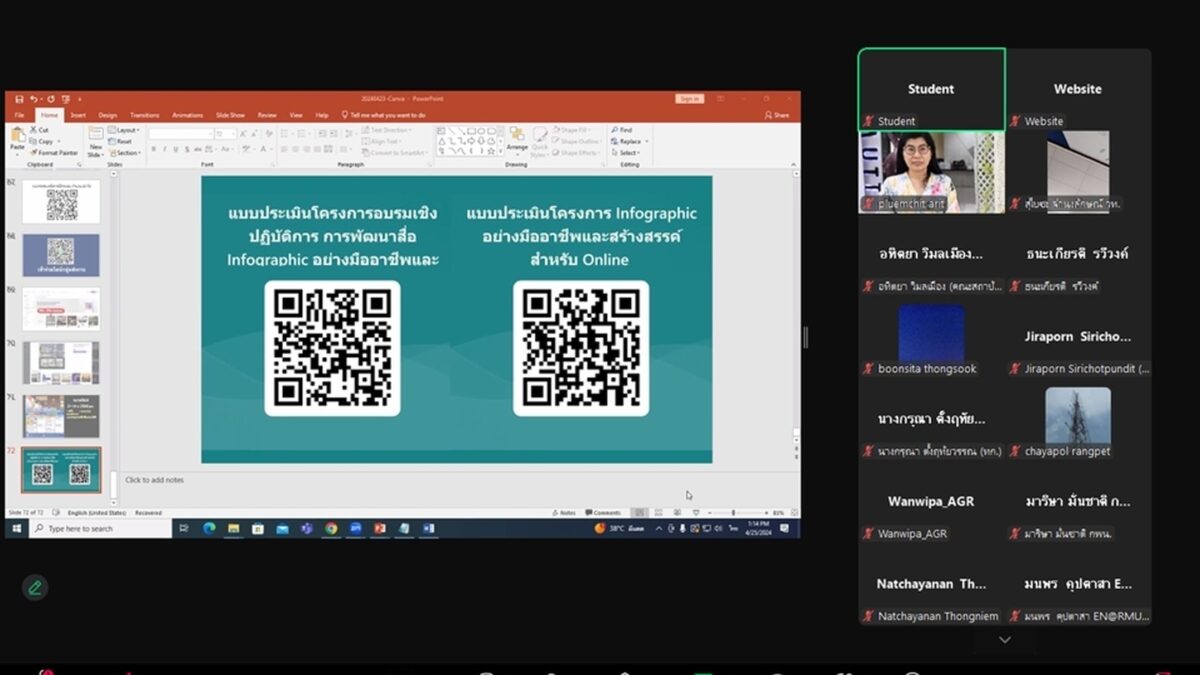The height and width of the screenshot is (675, 1200).
Task: Open the Microsoft Teams taskbar icon
Action: pyautogui.click(x=307, y=528)
